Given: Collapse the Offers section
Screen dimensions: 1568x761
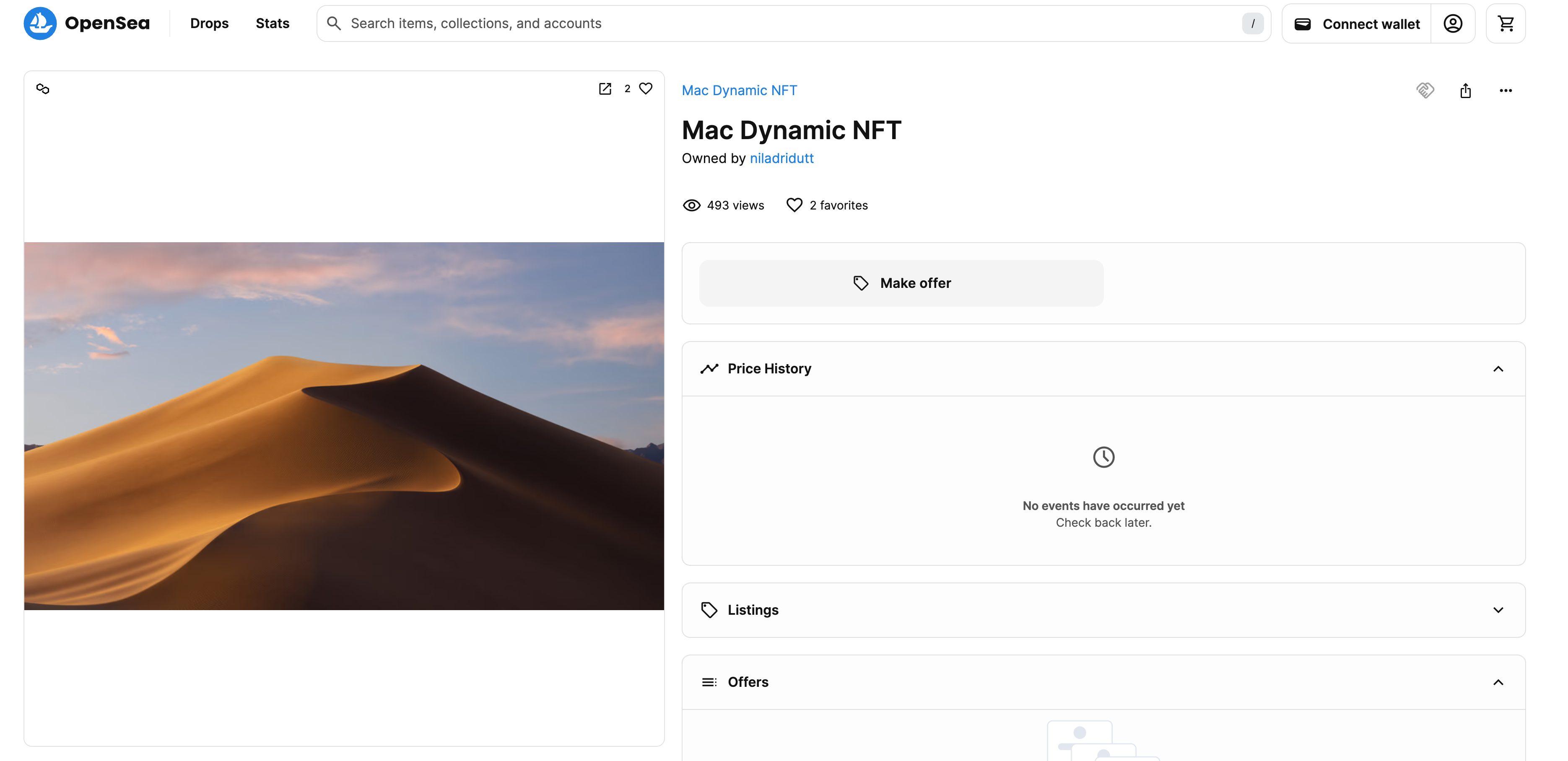Looking at the screenshot, I should [x=1498, y=683].
